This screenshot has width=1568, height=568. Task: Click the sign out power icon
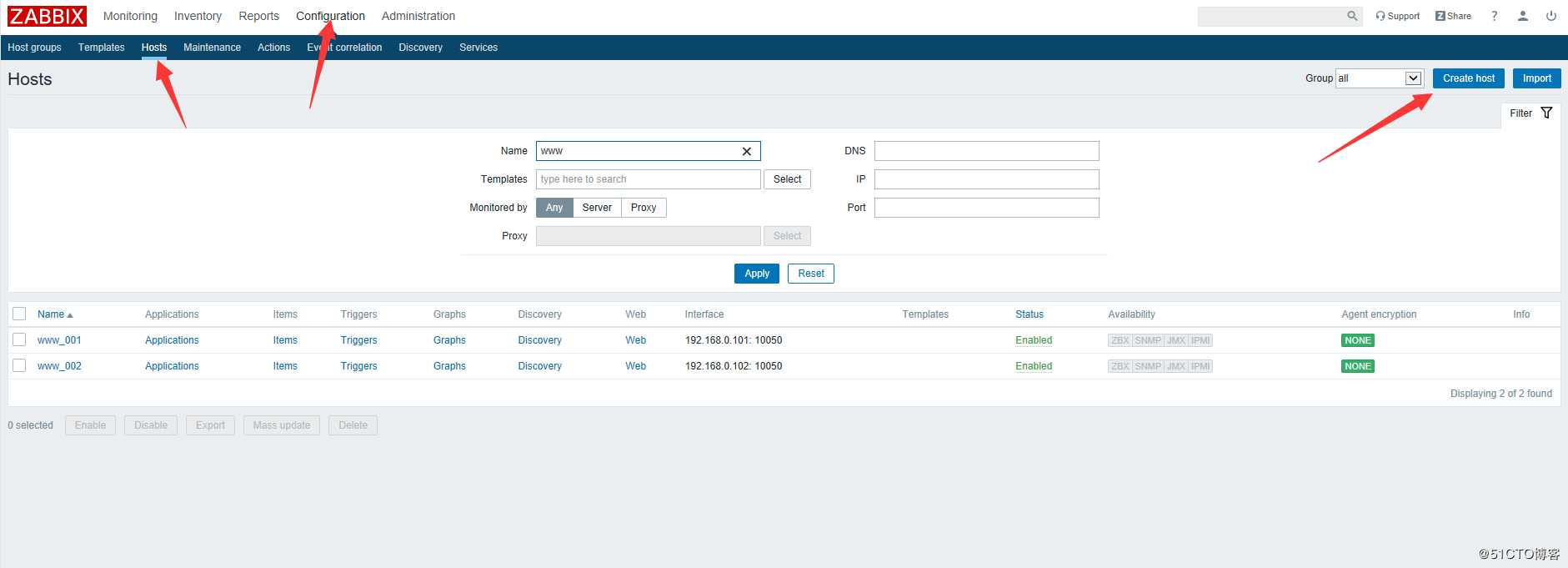click(x=1551, y=16)
